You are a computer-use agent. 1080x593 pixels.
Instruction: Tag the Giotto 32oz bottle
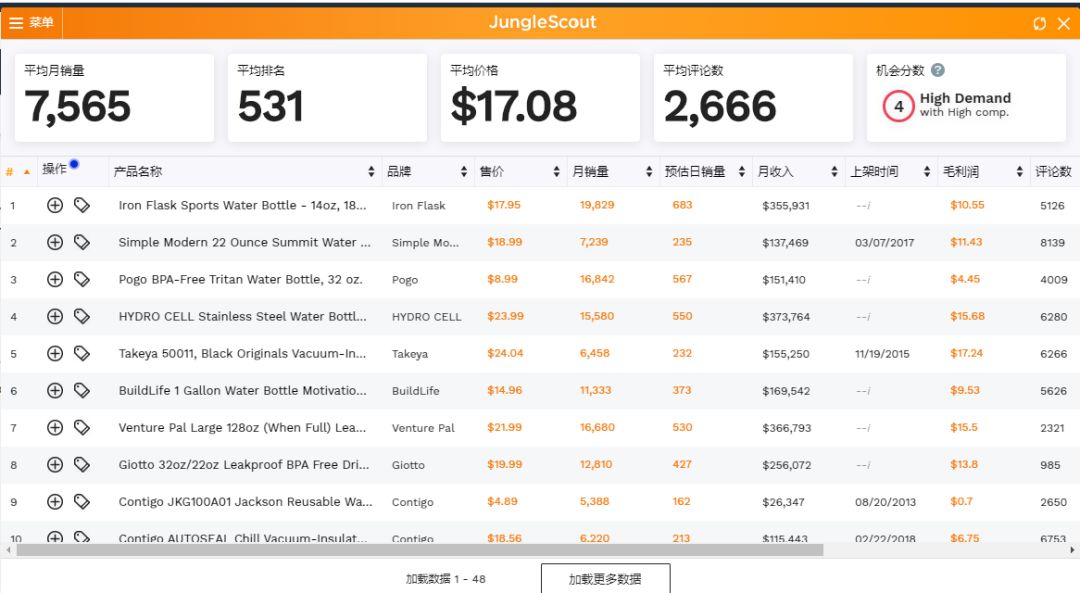coord(82,464)
